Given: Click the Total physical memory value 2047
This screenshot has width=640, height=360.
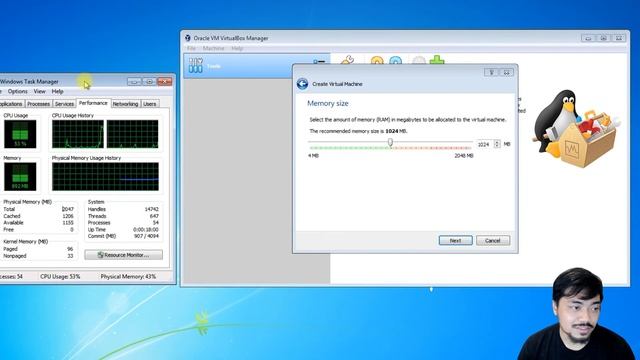Looking at the screenshot, I should point(68,209).
